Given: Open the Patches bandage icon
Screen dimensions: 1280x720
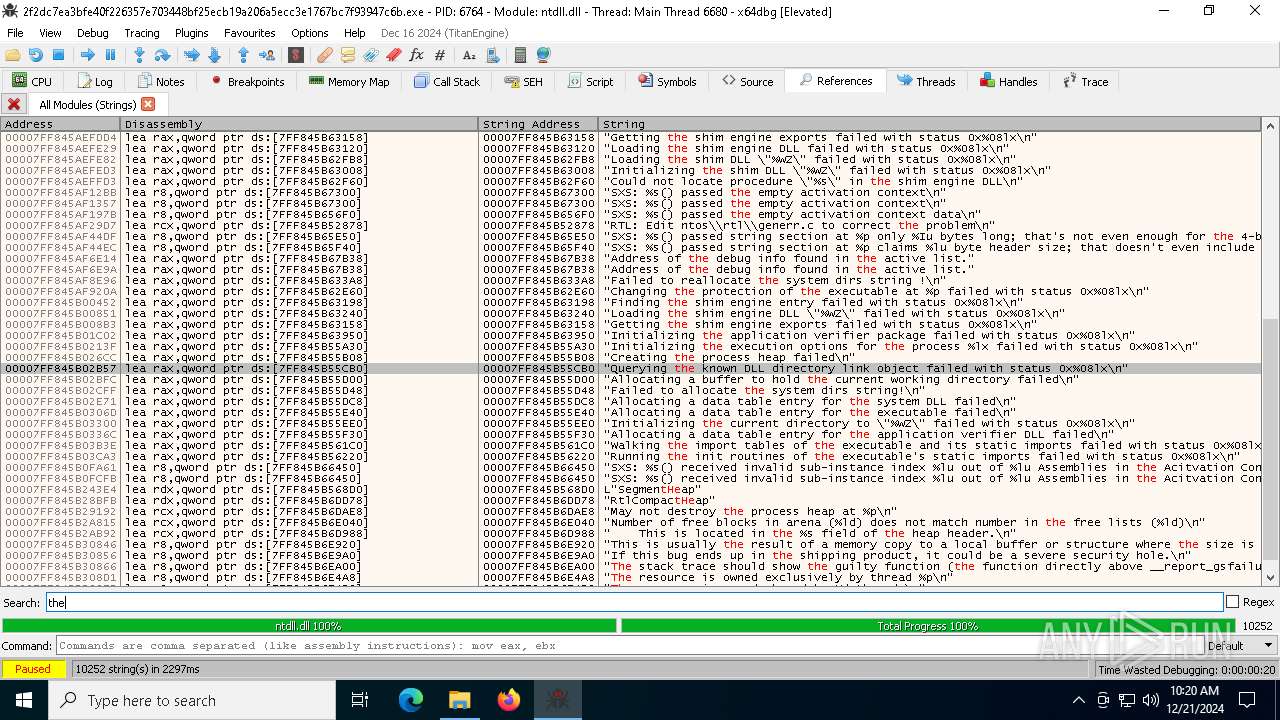Looking at the screenshot, I should (x=325, y=55).
